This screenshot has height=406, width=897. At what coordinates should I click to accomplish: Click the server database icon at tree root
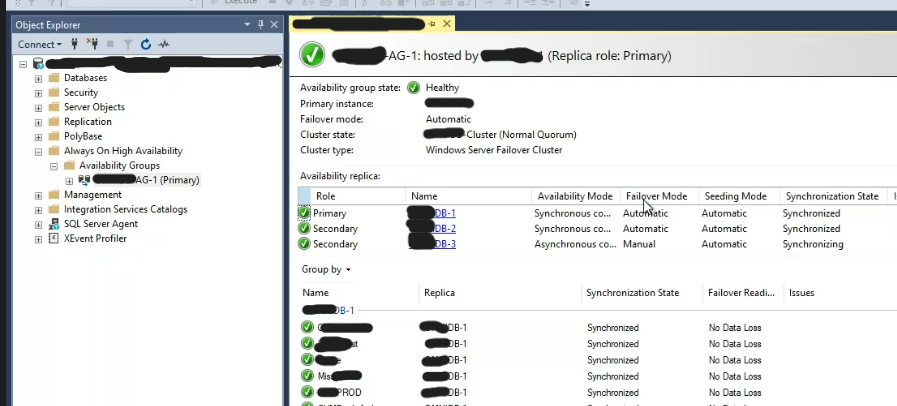39,63
